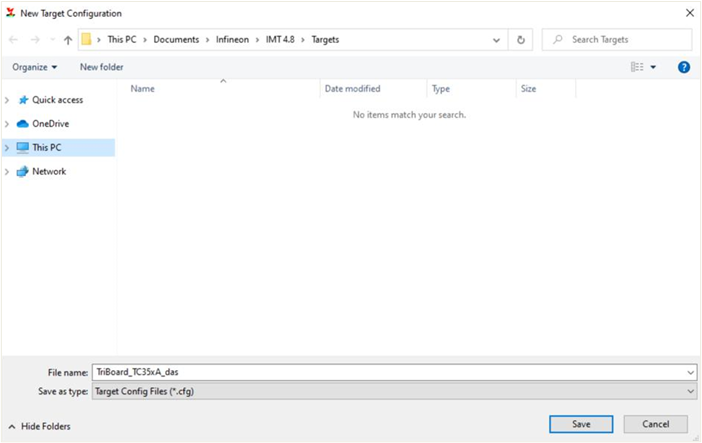Sort by the Date modified column header
Screen dimensions: 702x443
(x=351, y=89)
